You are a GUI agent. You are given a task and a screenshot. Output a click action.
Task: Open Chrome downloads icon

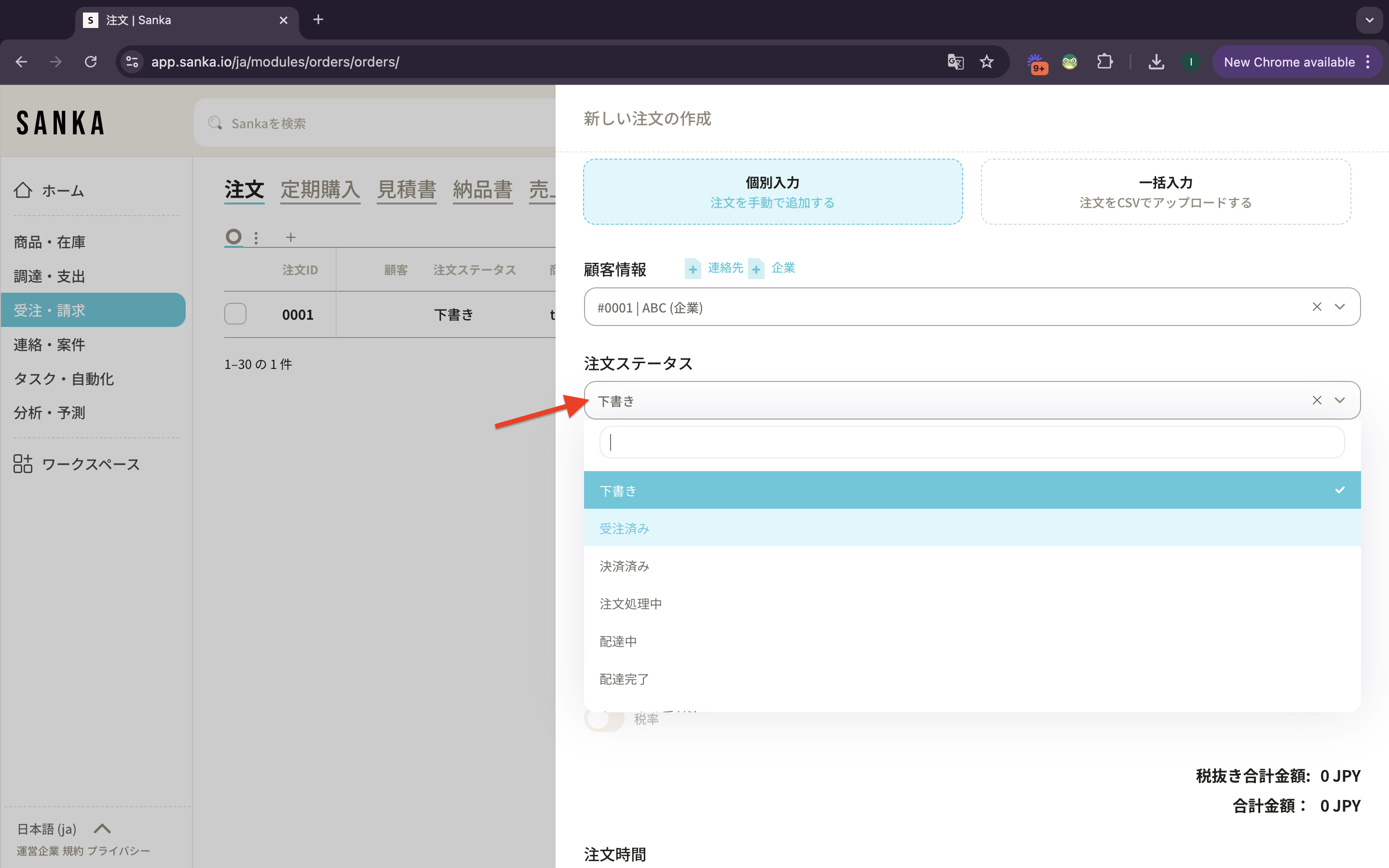click(x=1156, y=62)
